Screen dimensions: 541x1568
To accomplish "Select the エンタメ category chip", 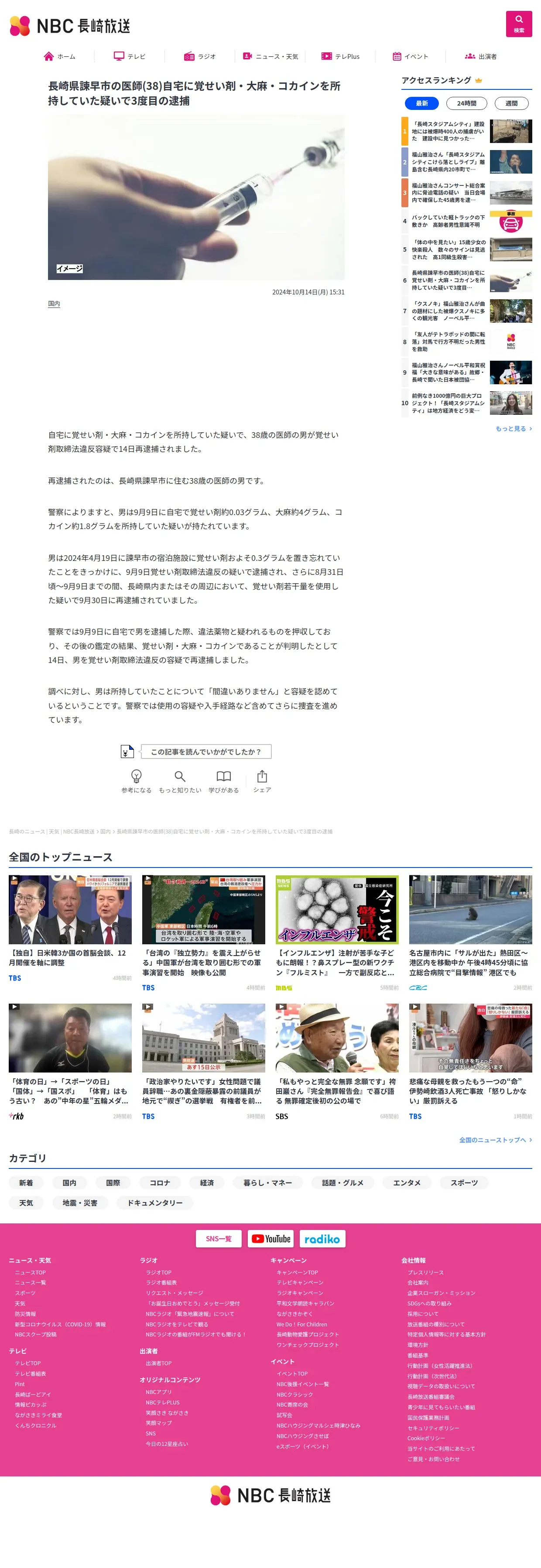I will coord(407,1183).
